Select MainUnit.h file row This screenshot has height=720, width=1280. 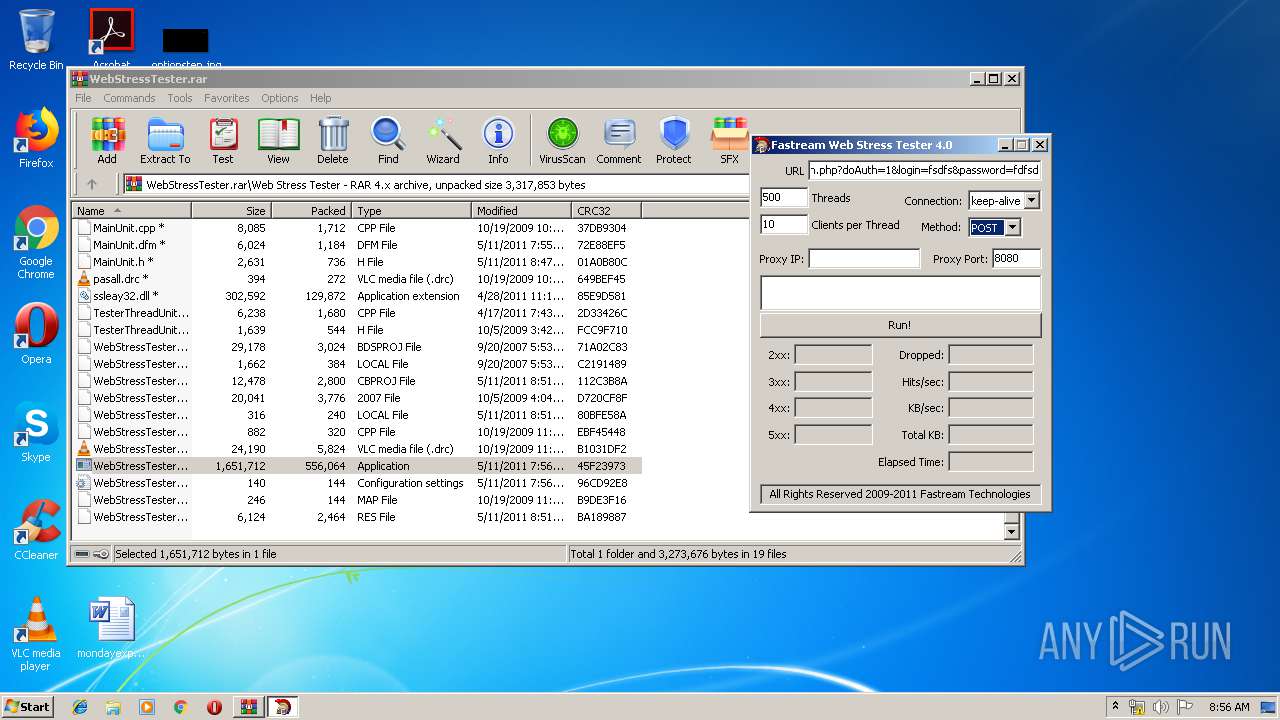[x=357, y=262]
